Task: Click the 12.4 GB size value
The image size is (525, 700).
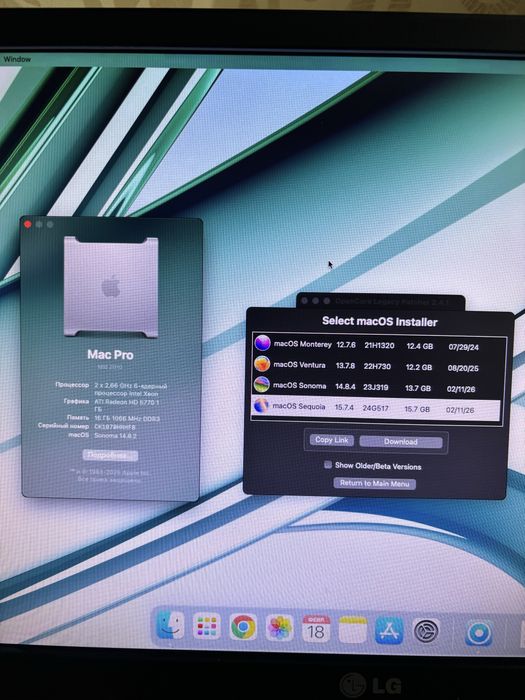Action: [x=420, y=346]
